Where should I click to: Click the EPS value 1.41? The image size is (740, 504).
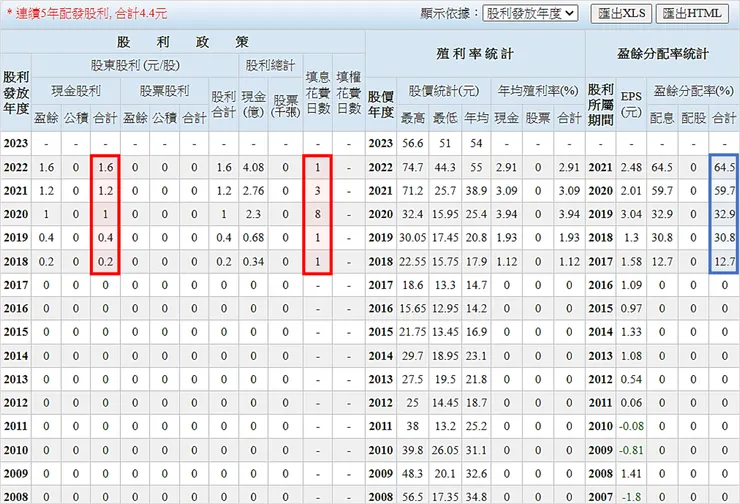click(x=631, y=474)
